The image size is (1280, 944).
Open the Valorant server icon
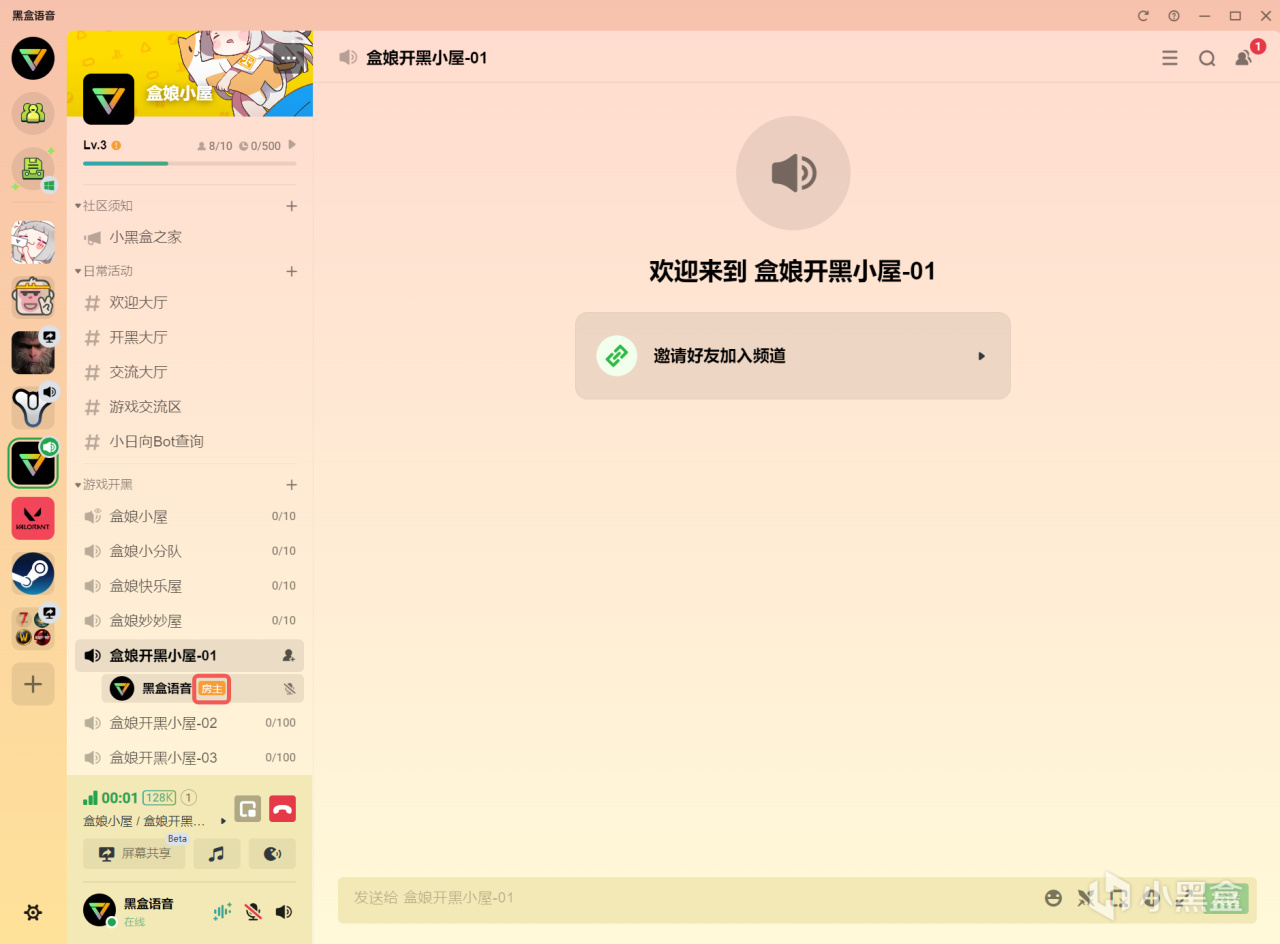click(33, 518)
